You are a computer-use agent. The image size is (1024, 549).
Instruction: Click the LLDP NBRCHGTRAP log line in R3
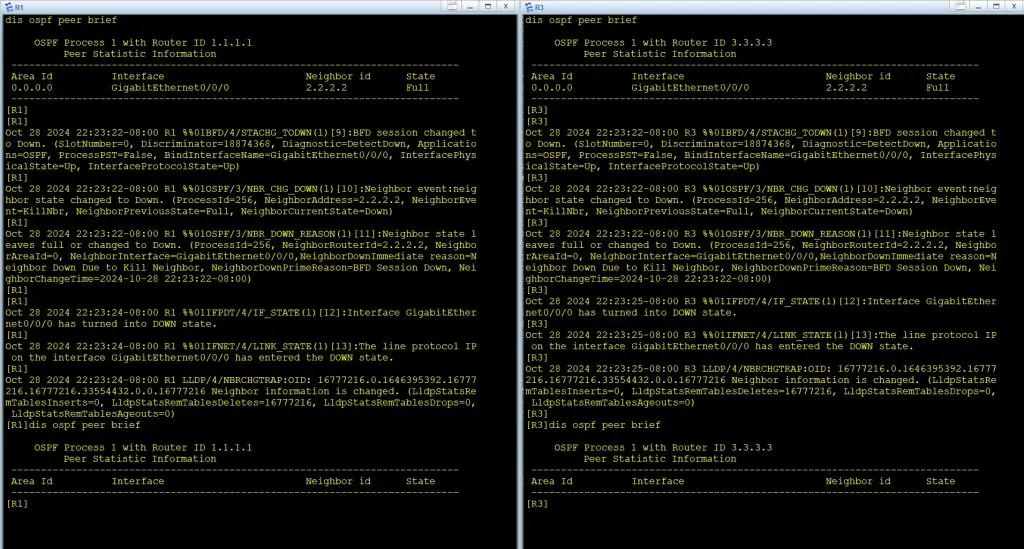(x=760, y=368)
